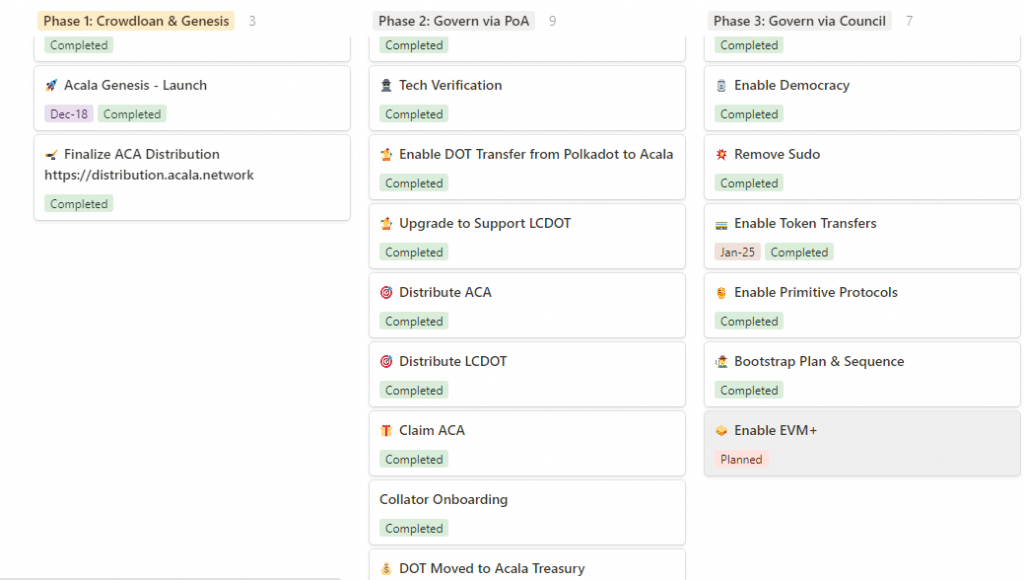
Task: Click the ballot icon on Enable Democracy
Action: (722, 86)
